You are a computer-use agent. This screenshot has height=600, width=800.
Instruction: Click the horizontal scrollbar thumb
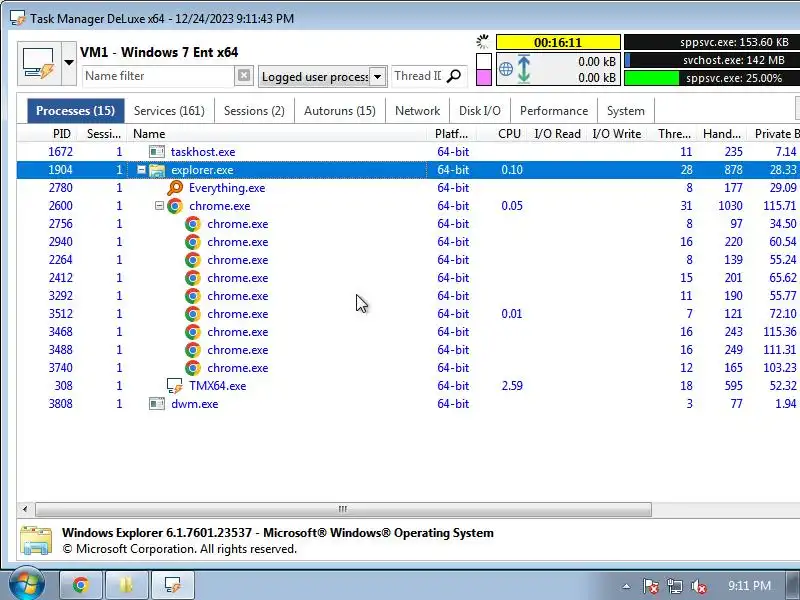(343, 509)
